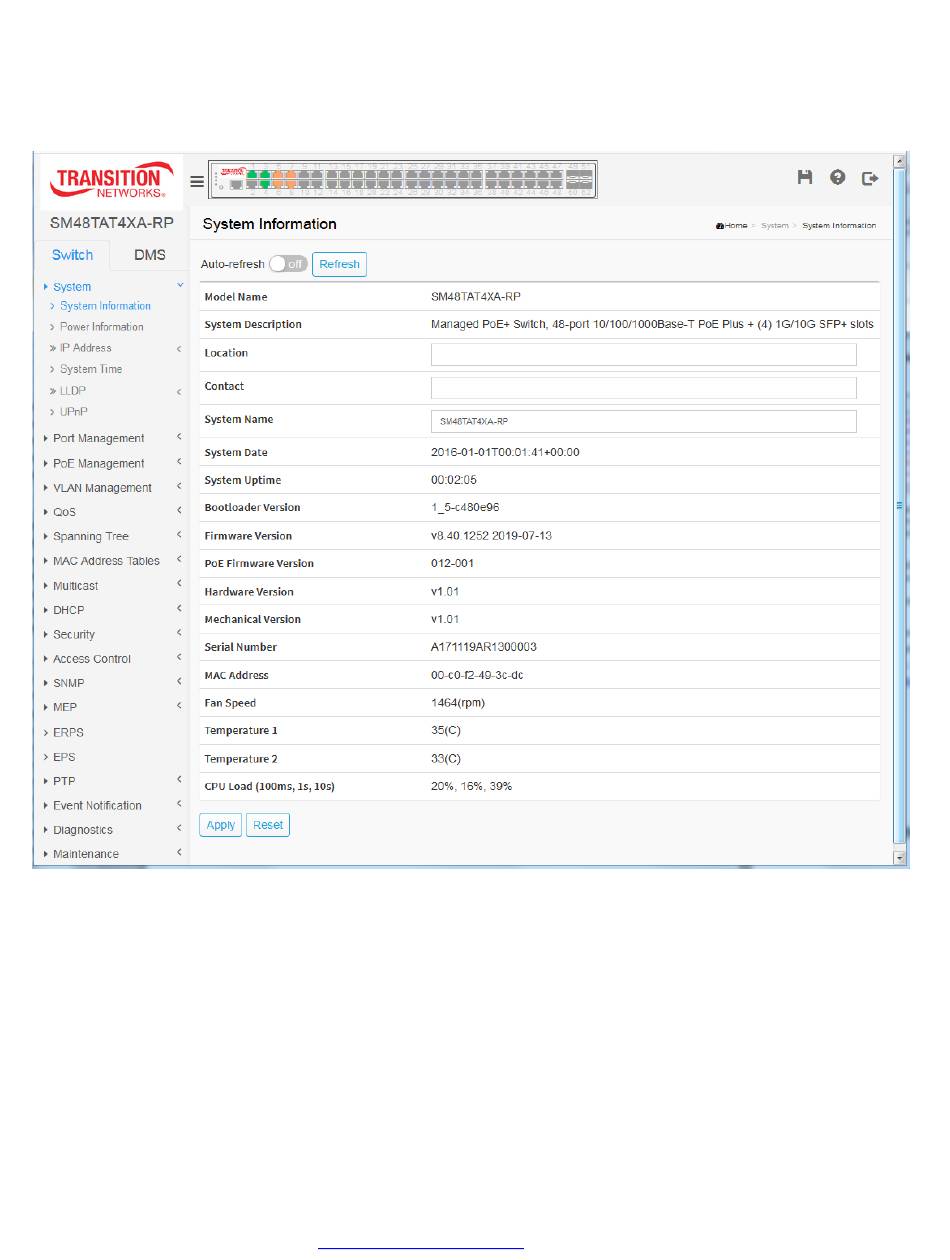The height and width of the screenshot is (1260, 950).
Task: Go to Home via the breadcrumb
Action: point(732,226)
